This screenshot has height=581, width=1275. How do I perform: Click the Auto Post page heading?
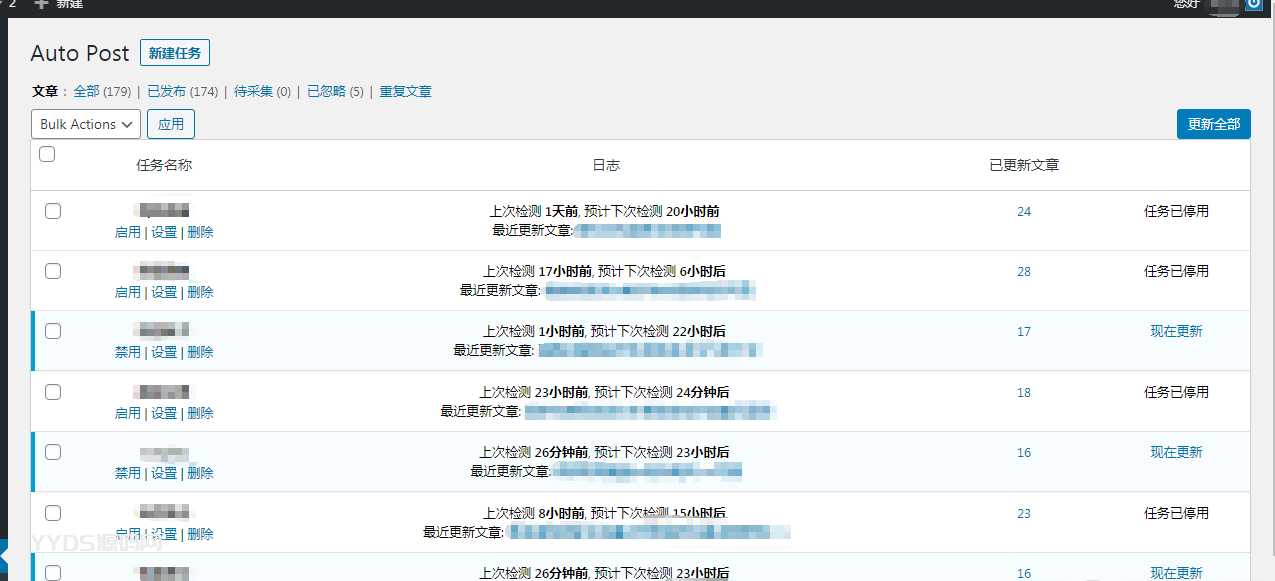click(80, 54)
